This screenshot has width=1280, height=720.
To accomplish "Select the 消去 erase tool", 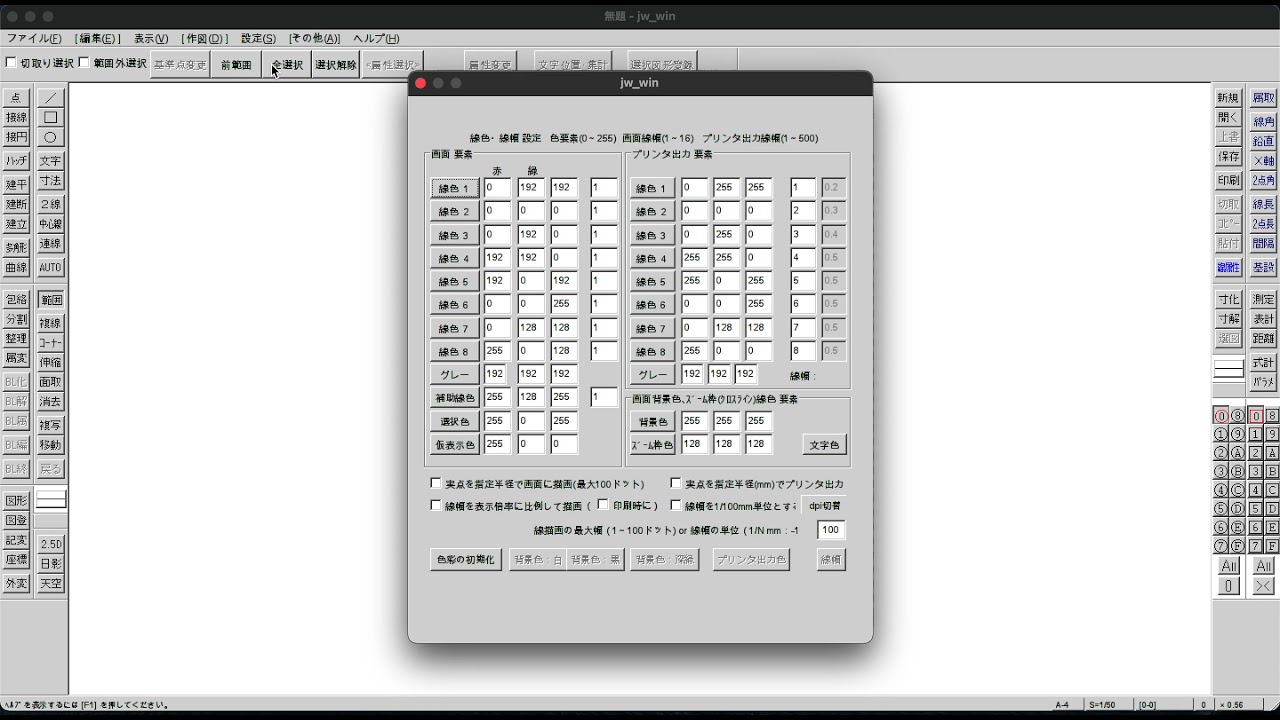I will [x=50, y=402].
